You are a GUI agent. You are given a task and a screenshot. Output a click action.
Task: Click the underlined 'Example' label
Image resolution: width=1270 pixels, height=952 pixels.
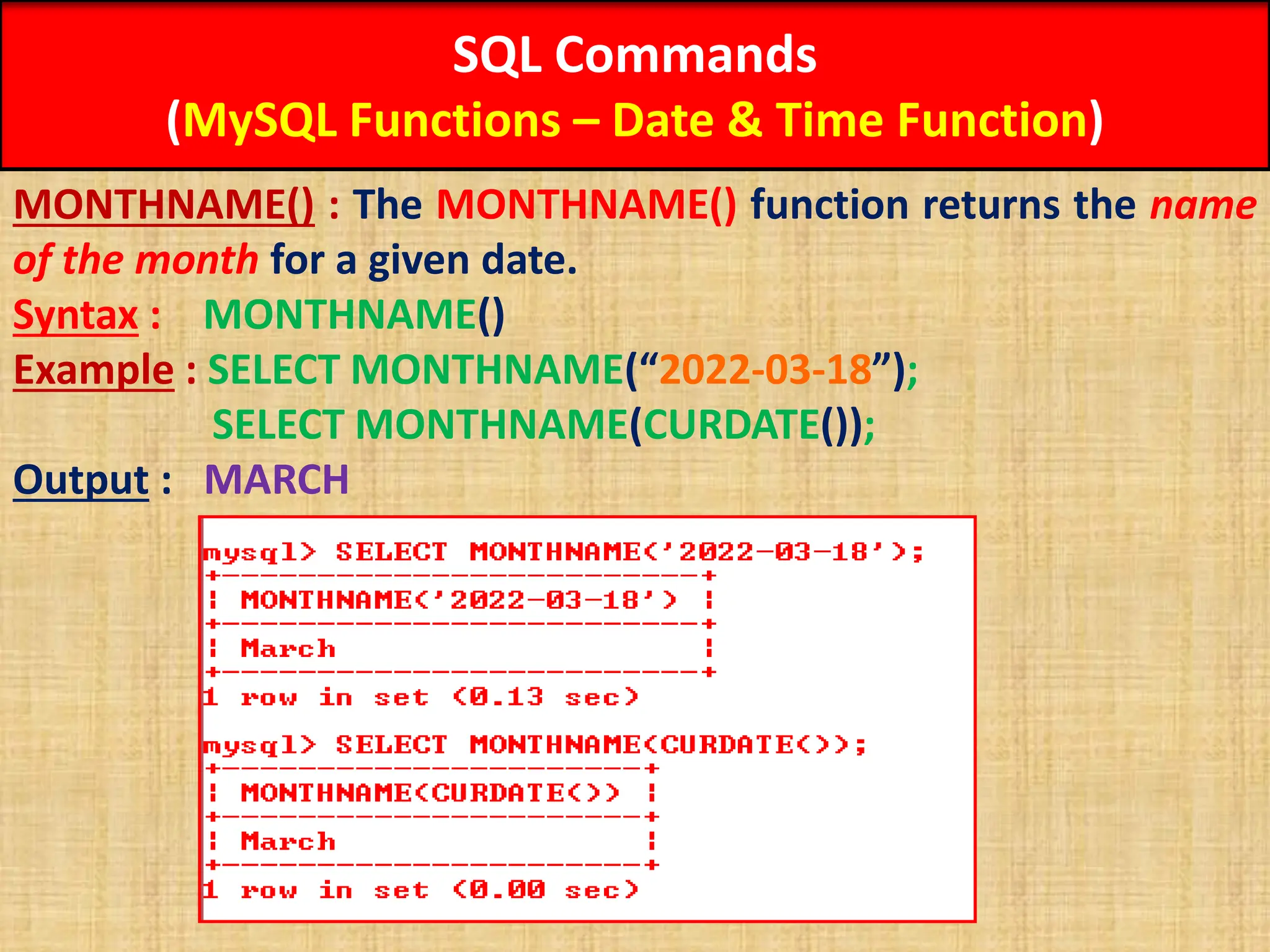tap(94, 370)
